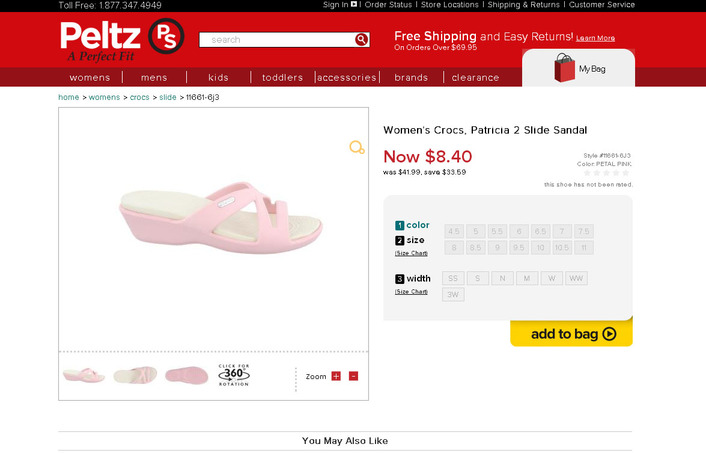706x453 pixels.
Task: Select size 4.5
Action: click(454, 231)
